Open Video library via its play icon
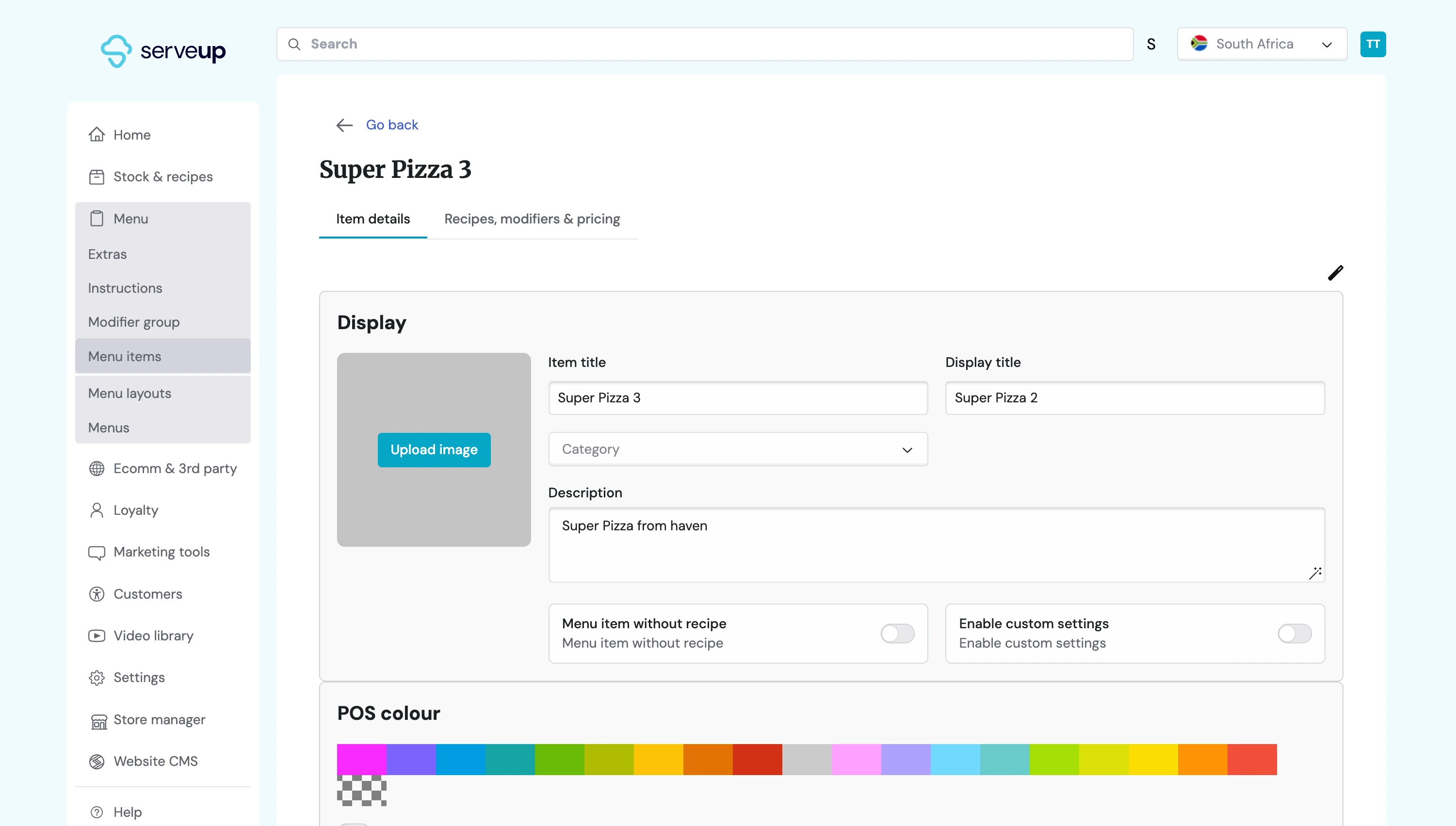Screen dimensions: 1456x826 click(x=97, y=635)
